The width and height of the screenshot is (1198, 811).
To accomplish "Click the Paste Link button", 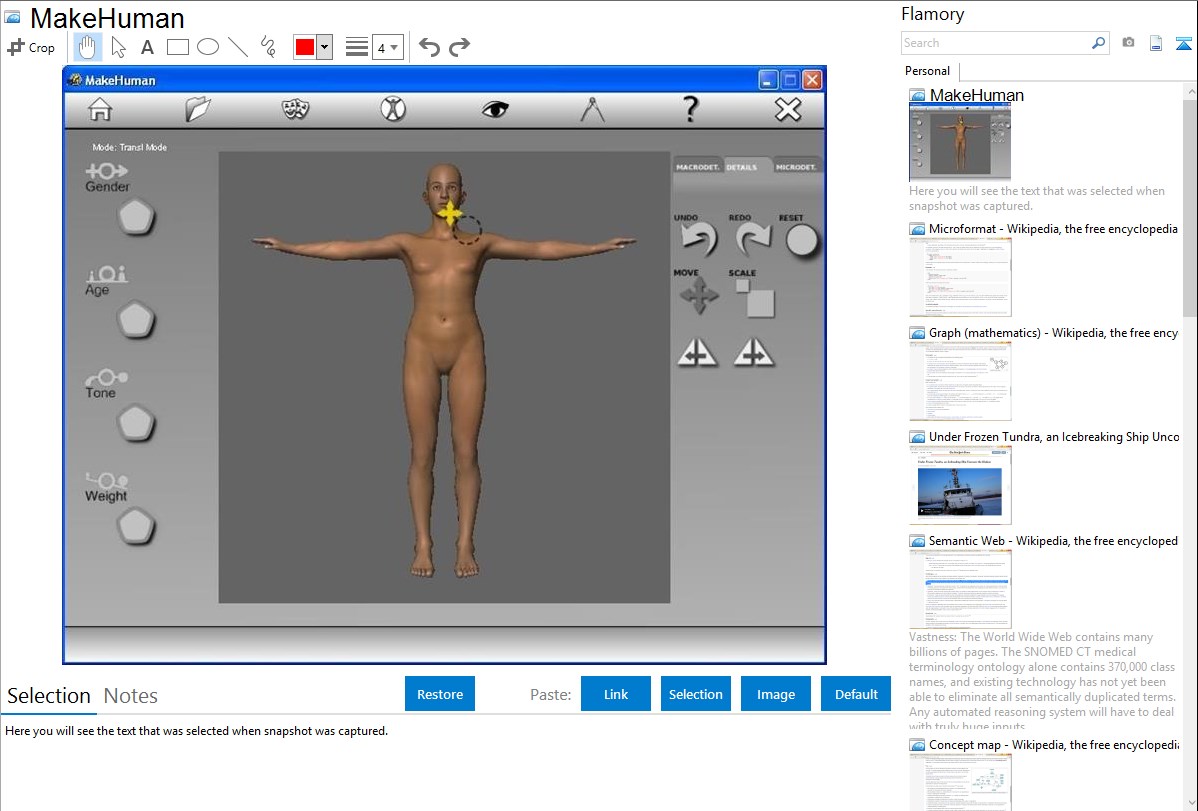I will pos(616,694).
